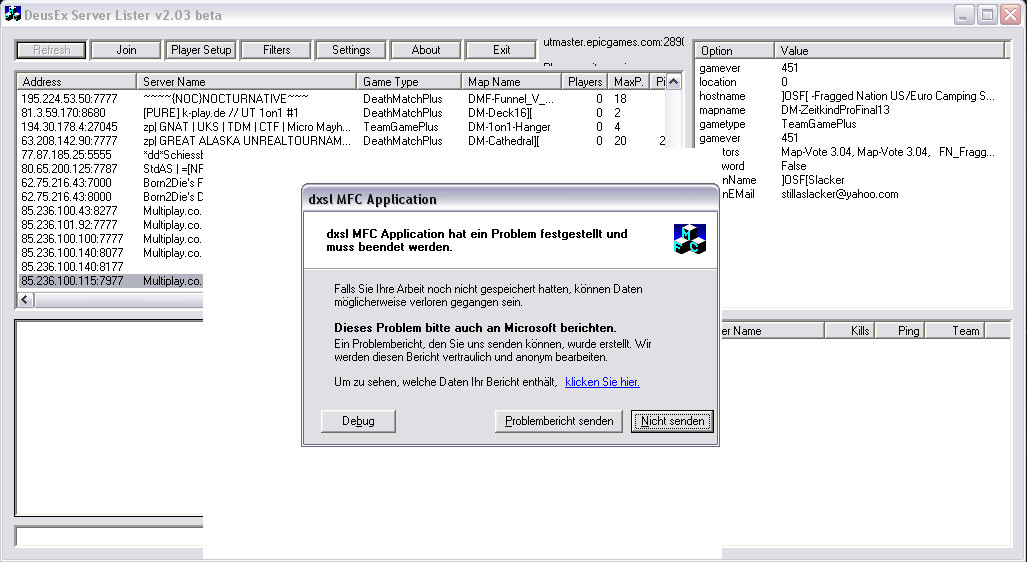This screenshot has height=562, width=1027.
Task: Select server 85.236.100.100:7777
Action: (x=72, y=239)
